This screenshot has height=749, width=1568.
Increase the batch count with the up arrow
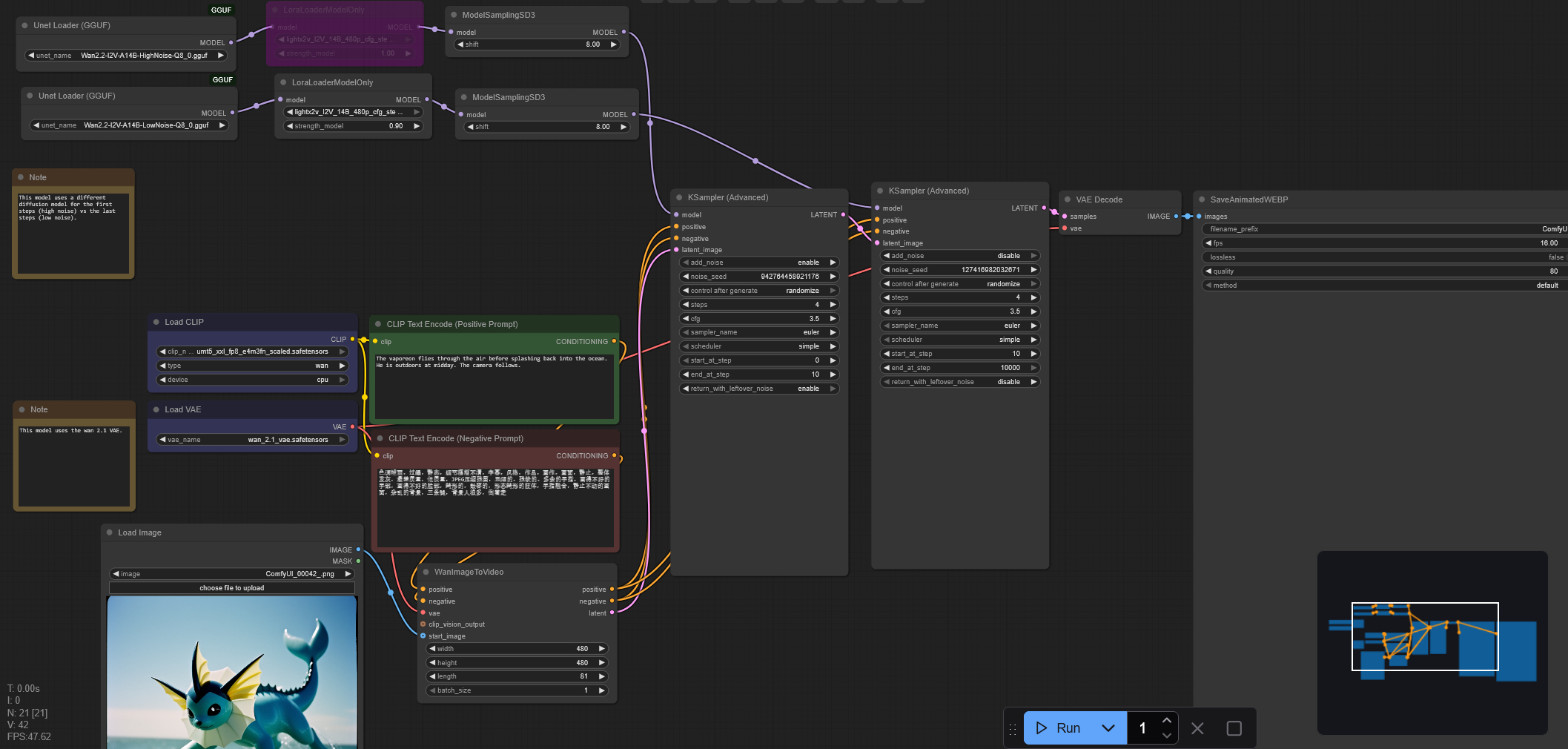1167,721
